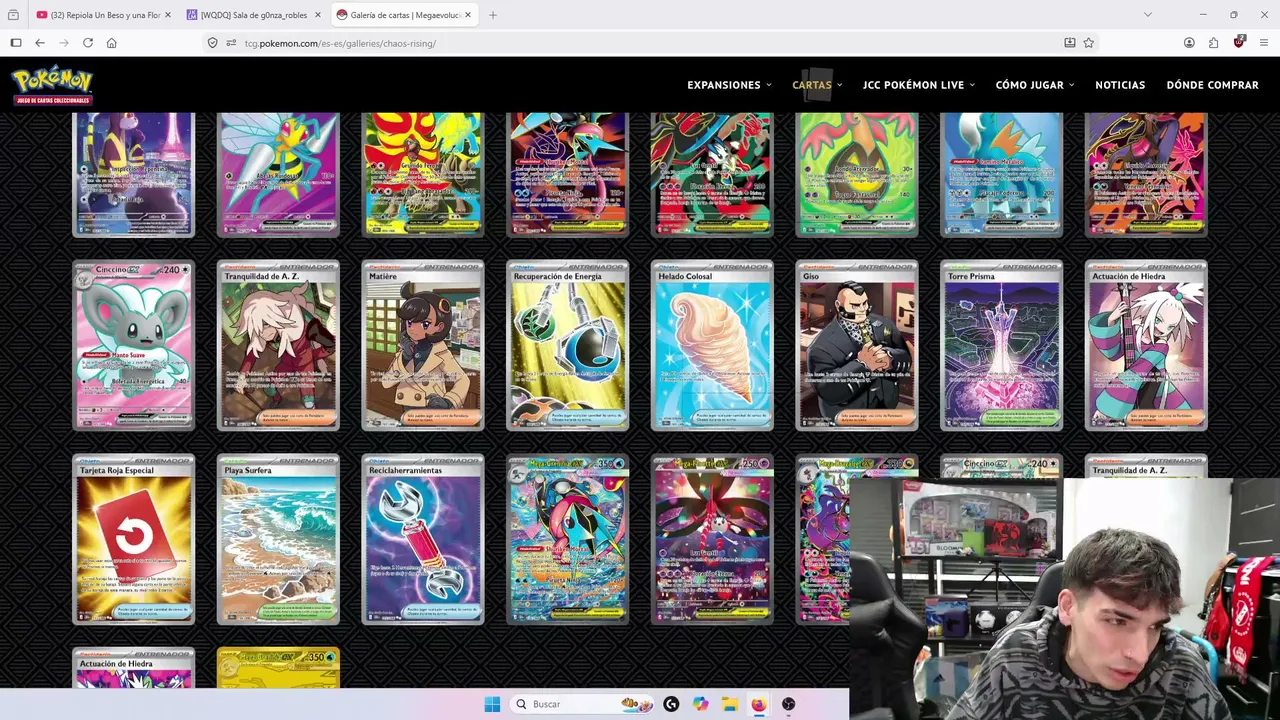1280x720 pixels.
Task: Open the extensions puzzle icon
Action: point(1213,43)
